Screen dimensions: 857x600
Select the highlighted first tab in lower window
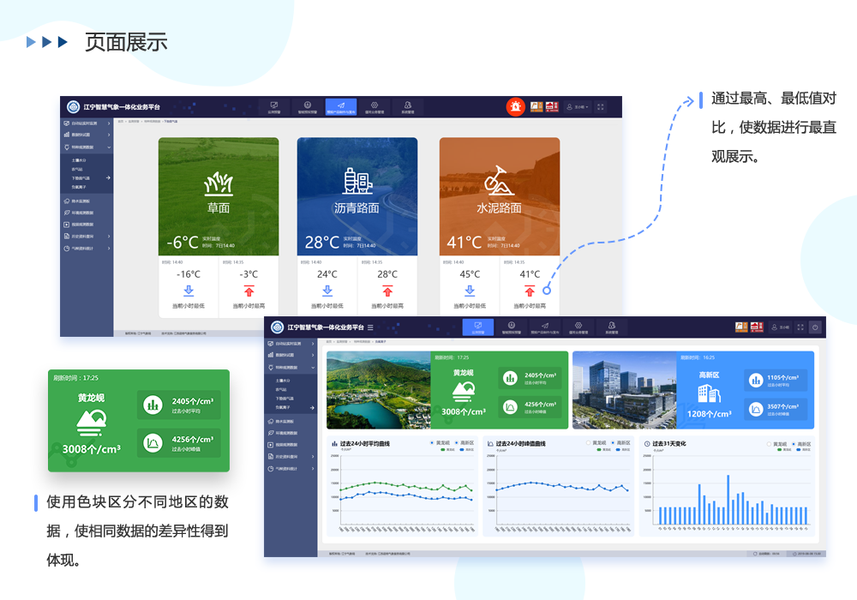tap(478, 327)
